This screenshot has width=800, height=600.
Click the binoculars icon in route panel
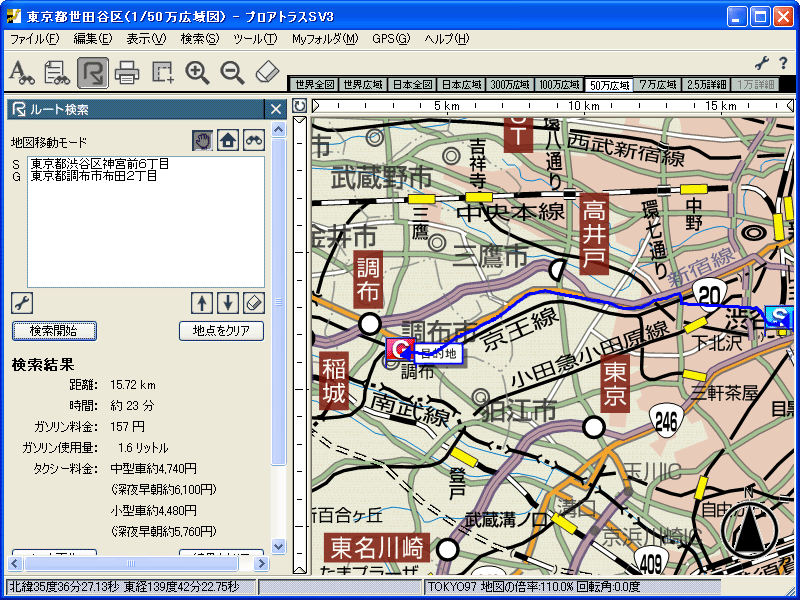(x=254, y=140)
